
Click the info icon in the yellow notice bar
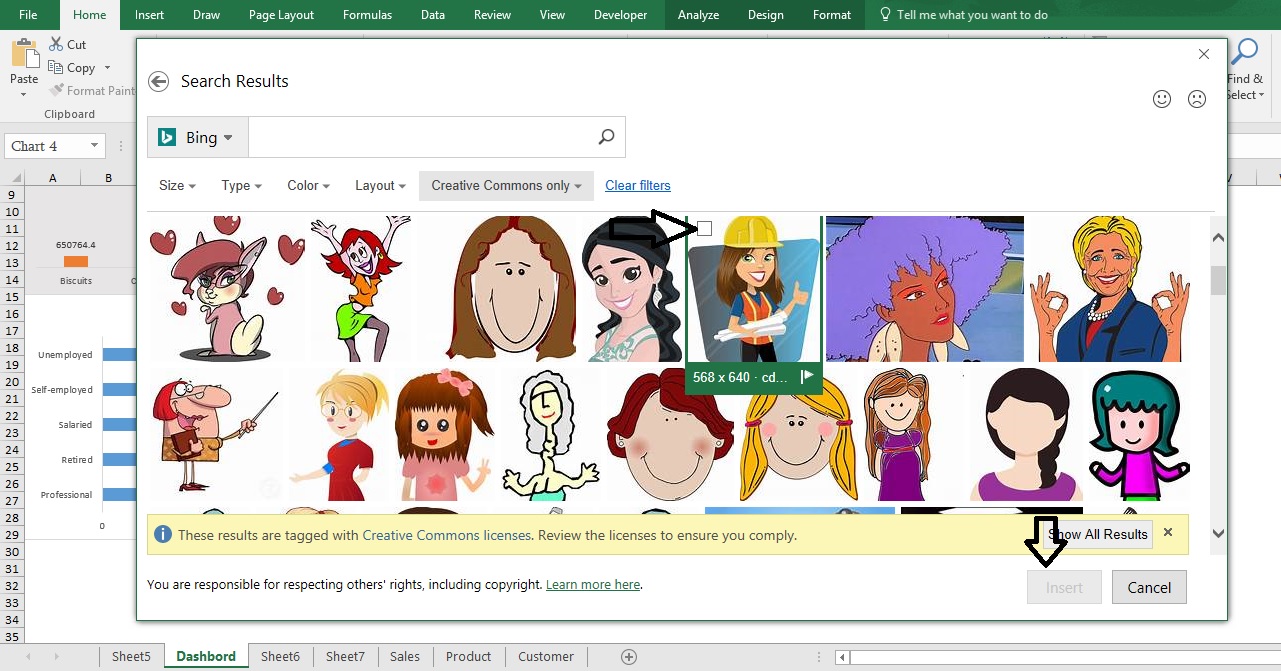coord(163,535)
